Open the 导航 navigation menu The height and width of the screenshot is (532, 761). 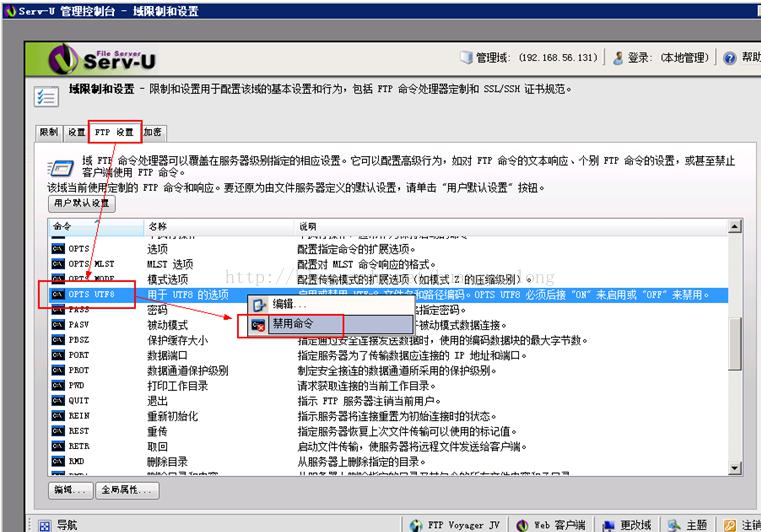pyautogui.click(x=58, y=525)
